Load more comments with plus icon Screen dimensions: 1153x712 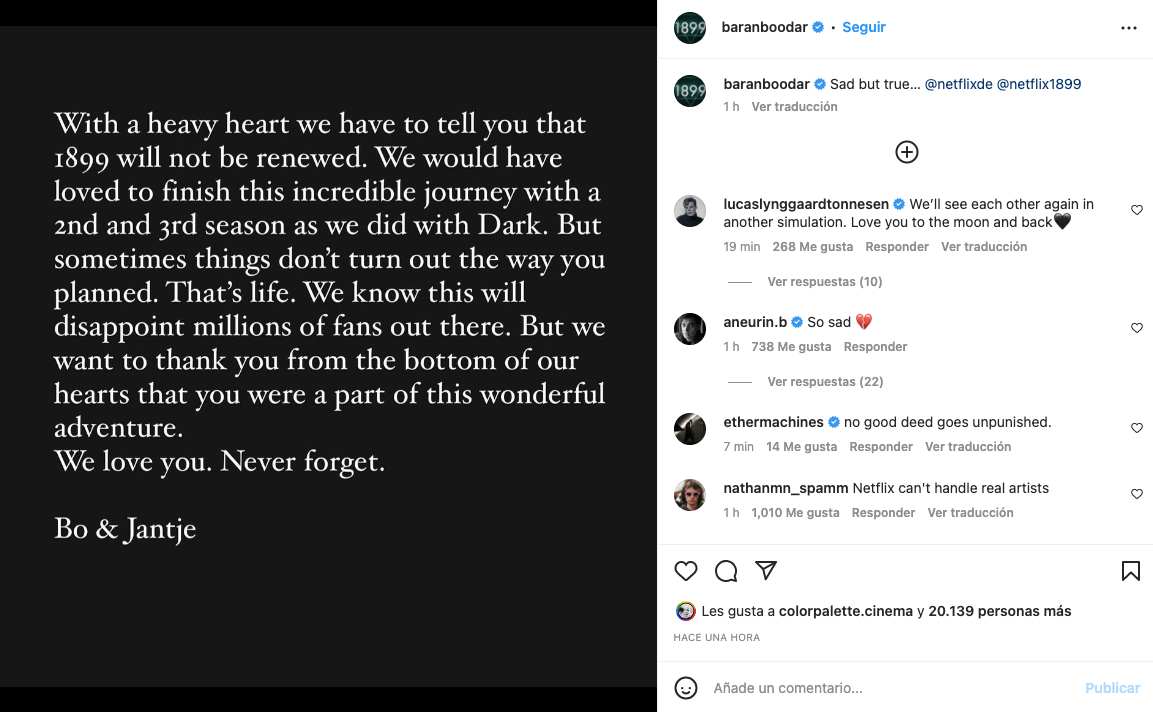coord(906,152)
